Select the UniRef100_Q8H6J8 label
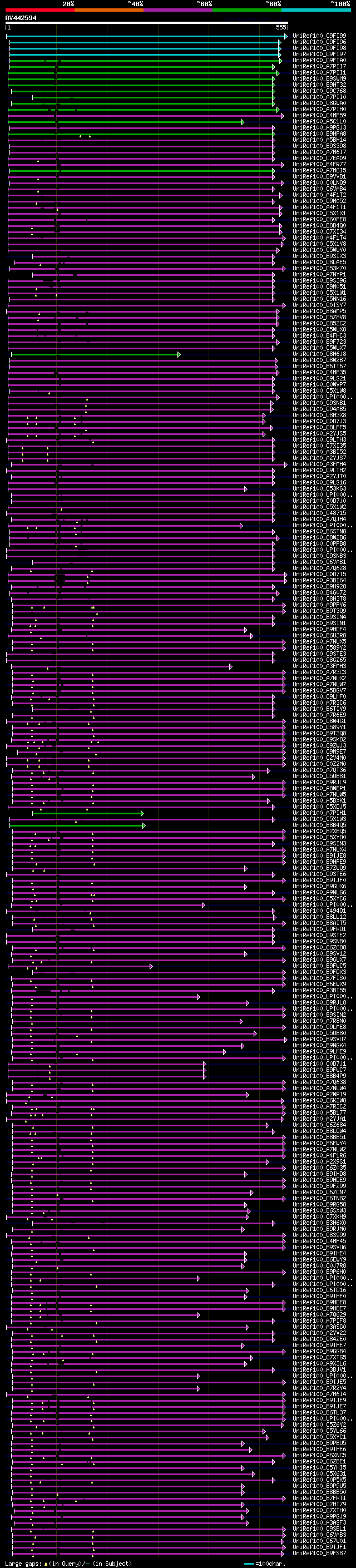 pyautogui.click(x=319, y=354)
